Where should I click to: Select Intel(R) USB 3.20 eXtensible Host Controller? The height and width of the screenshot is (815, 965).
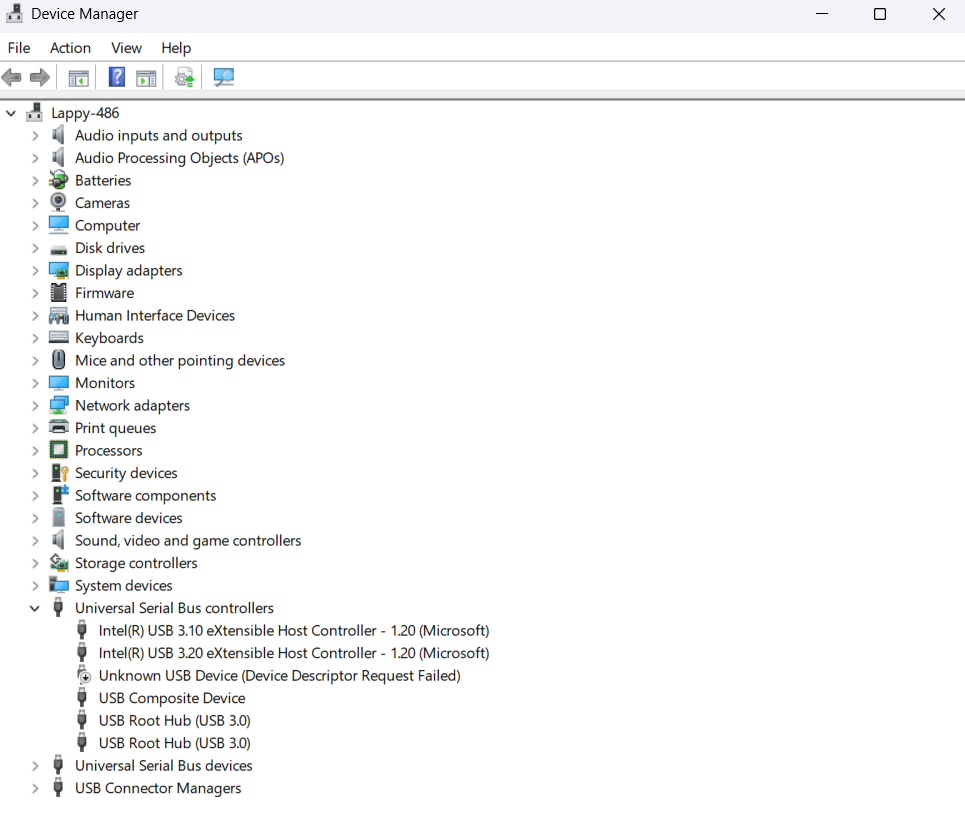[294, 653]
